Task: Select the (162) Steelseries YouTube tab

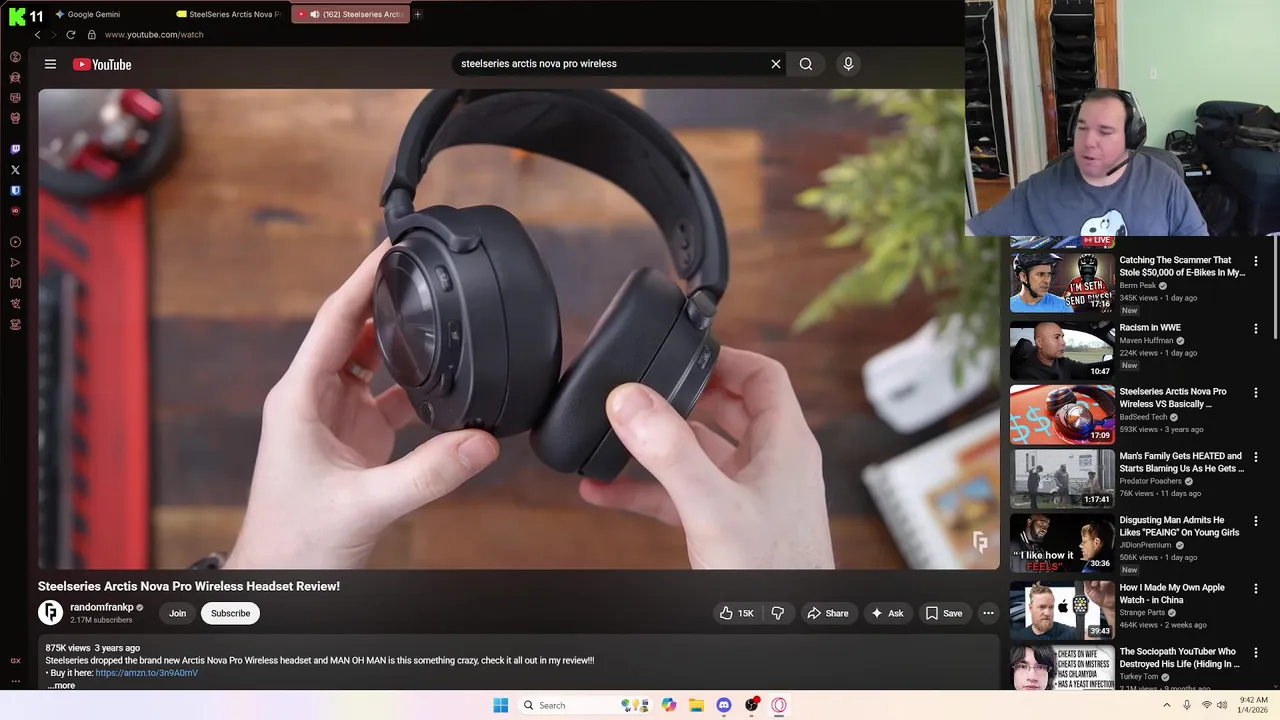Action: [x=350, y=14]
